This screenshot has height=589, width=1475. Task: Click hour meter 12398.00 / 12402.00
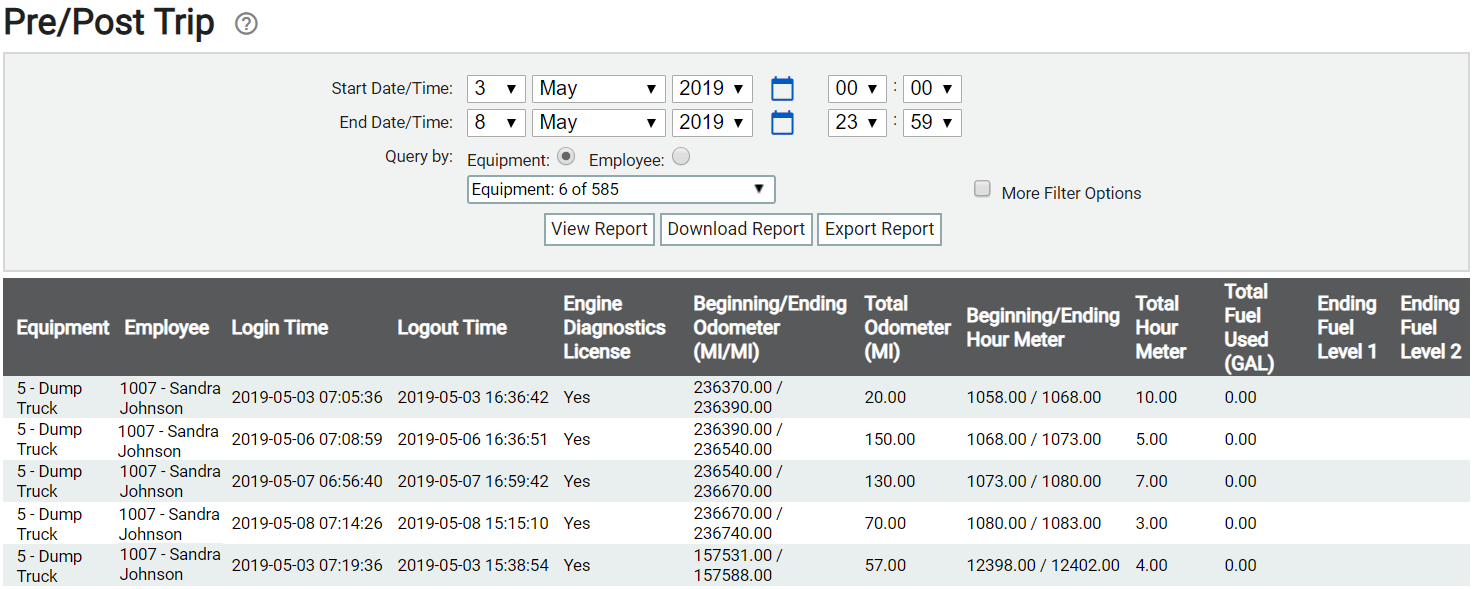[x=1043, y=566]
